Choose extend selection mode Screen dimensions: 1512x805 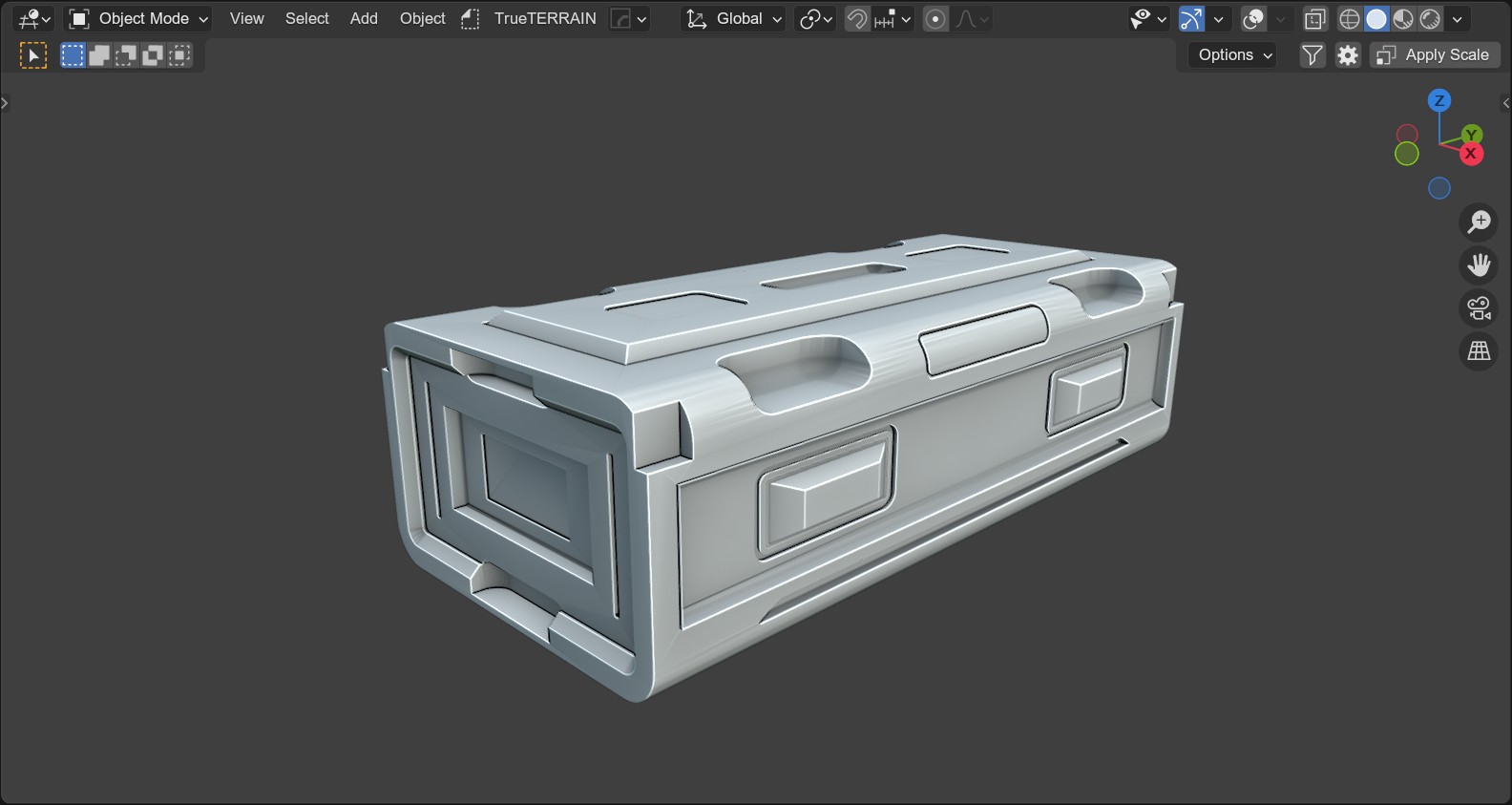(x=99, y=55)
